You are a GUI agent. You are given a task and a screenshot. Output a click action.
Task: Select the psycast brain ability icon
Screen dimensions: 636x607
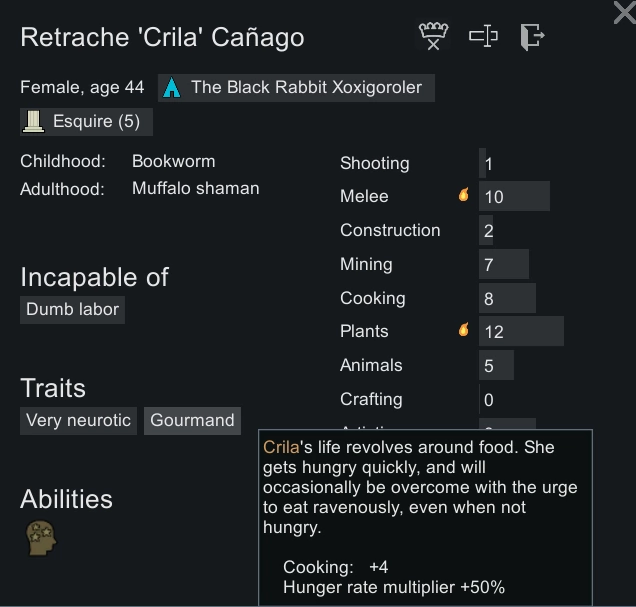pyautogui.click(x=41, y=538)
